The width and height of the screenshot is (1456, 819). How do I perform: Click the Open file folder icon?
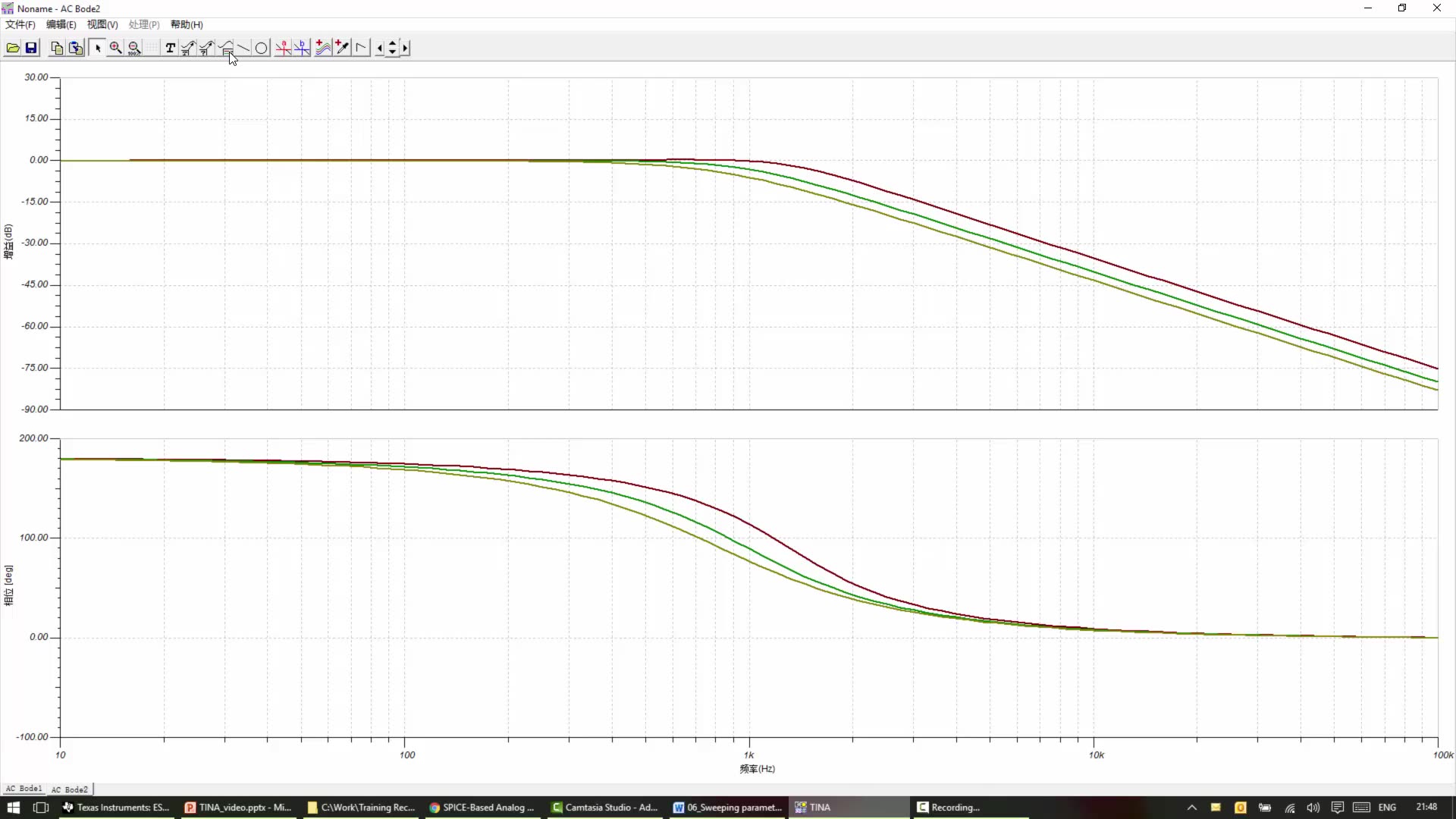tap(13, 48)
